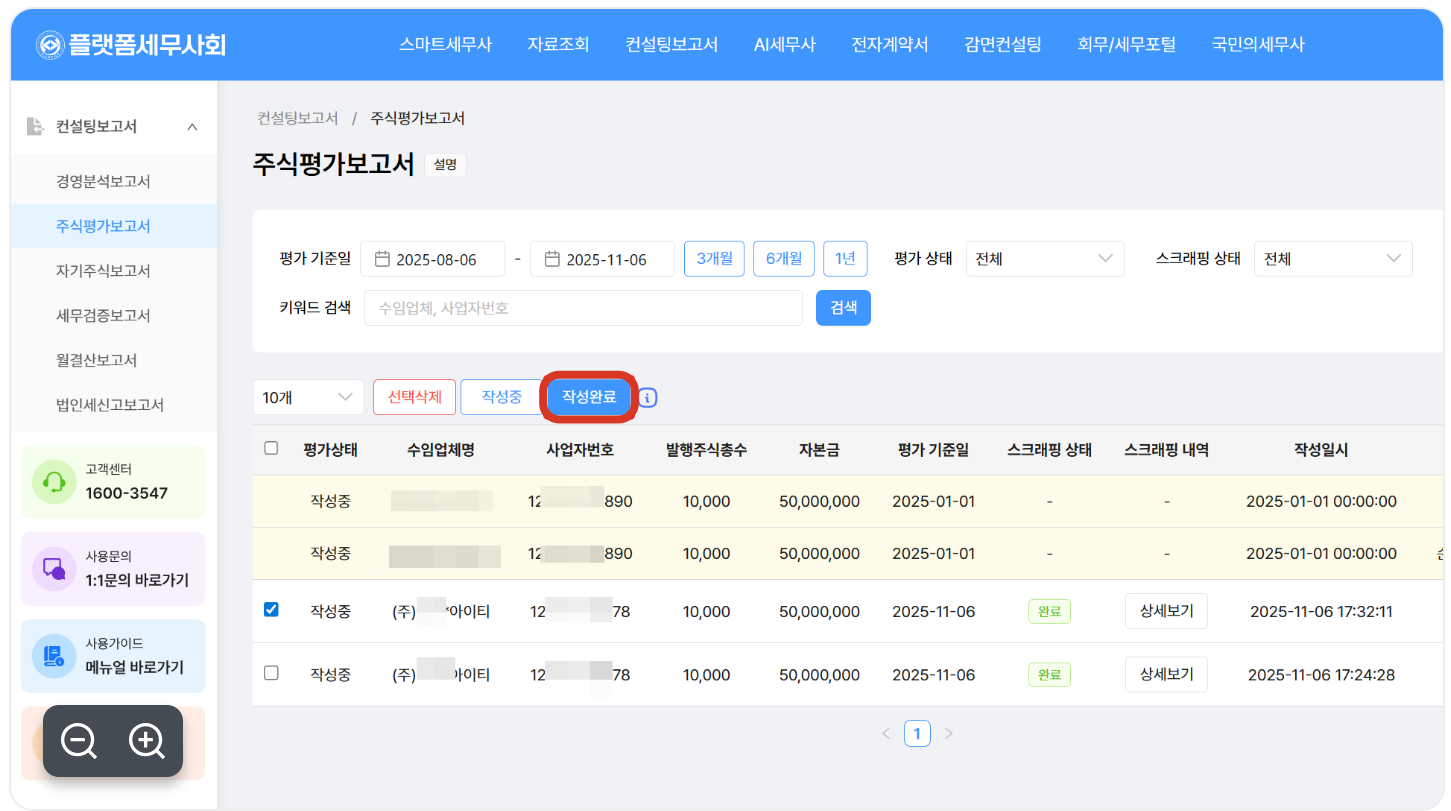Open 스마트세무사 top menu
The image size is (1451, 811).
point(446,44)
